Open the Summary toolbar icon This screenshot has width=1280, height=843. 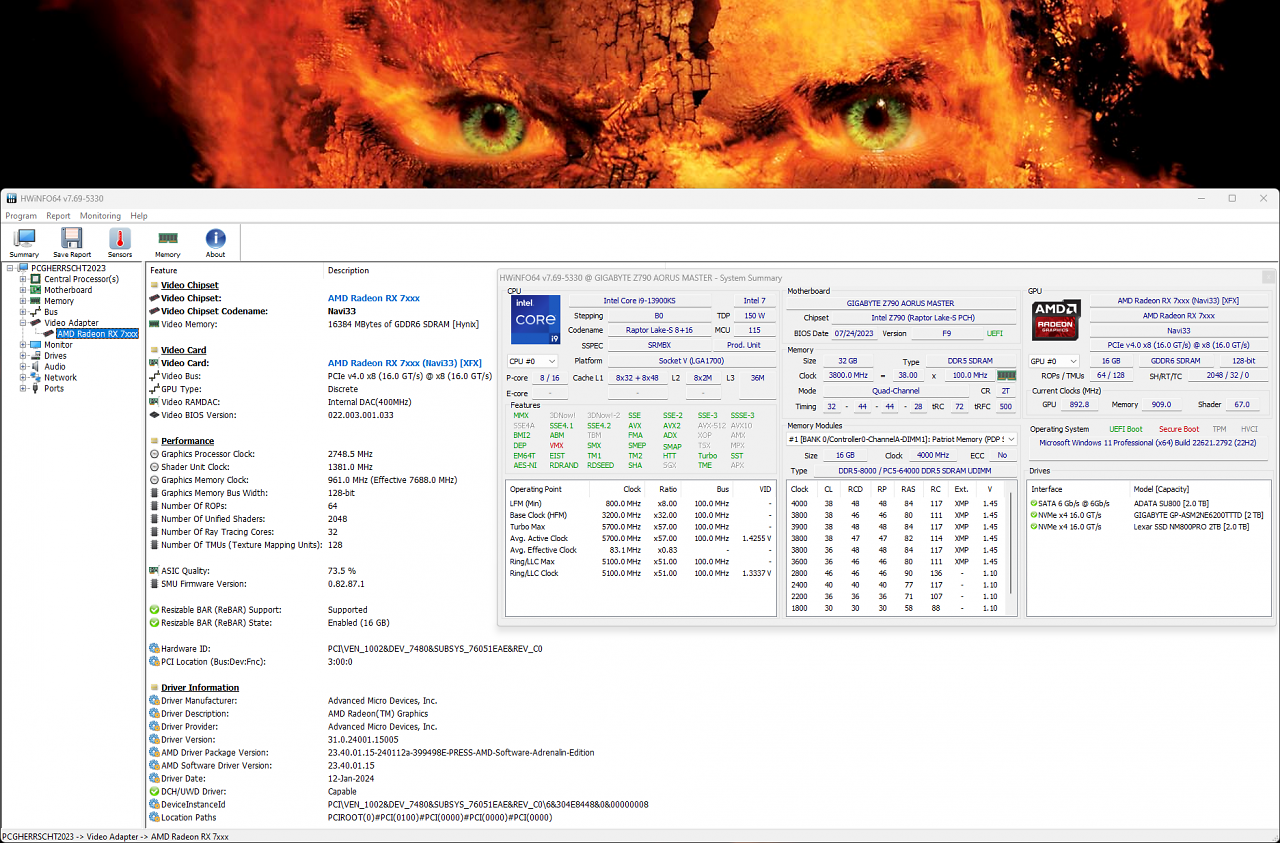(x=24, y=238)
